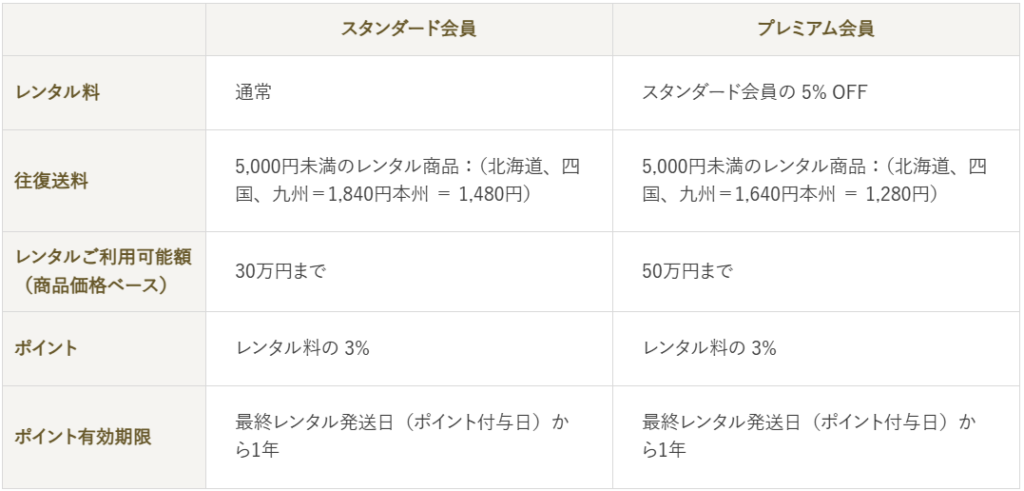The width and height of the screenshot is (1024, 491).
Task: Select the レンタル料 row header
Action: click(x=58, y=93)
